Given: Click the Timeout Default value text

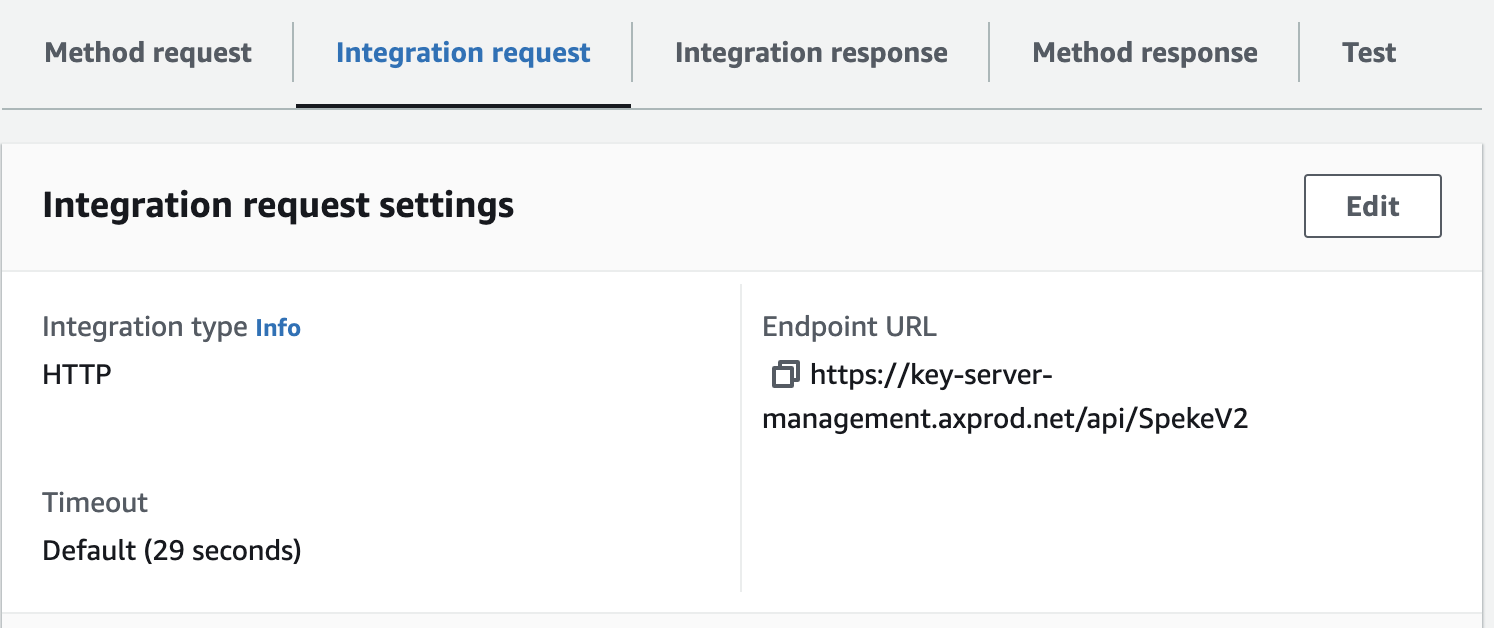Looking at the screenshot, I should click(x=171, y=550).
